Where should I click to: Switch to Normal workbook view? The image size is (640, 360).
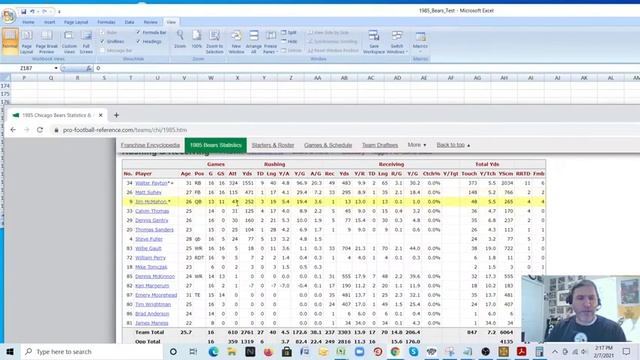[10, 41]
